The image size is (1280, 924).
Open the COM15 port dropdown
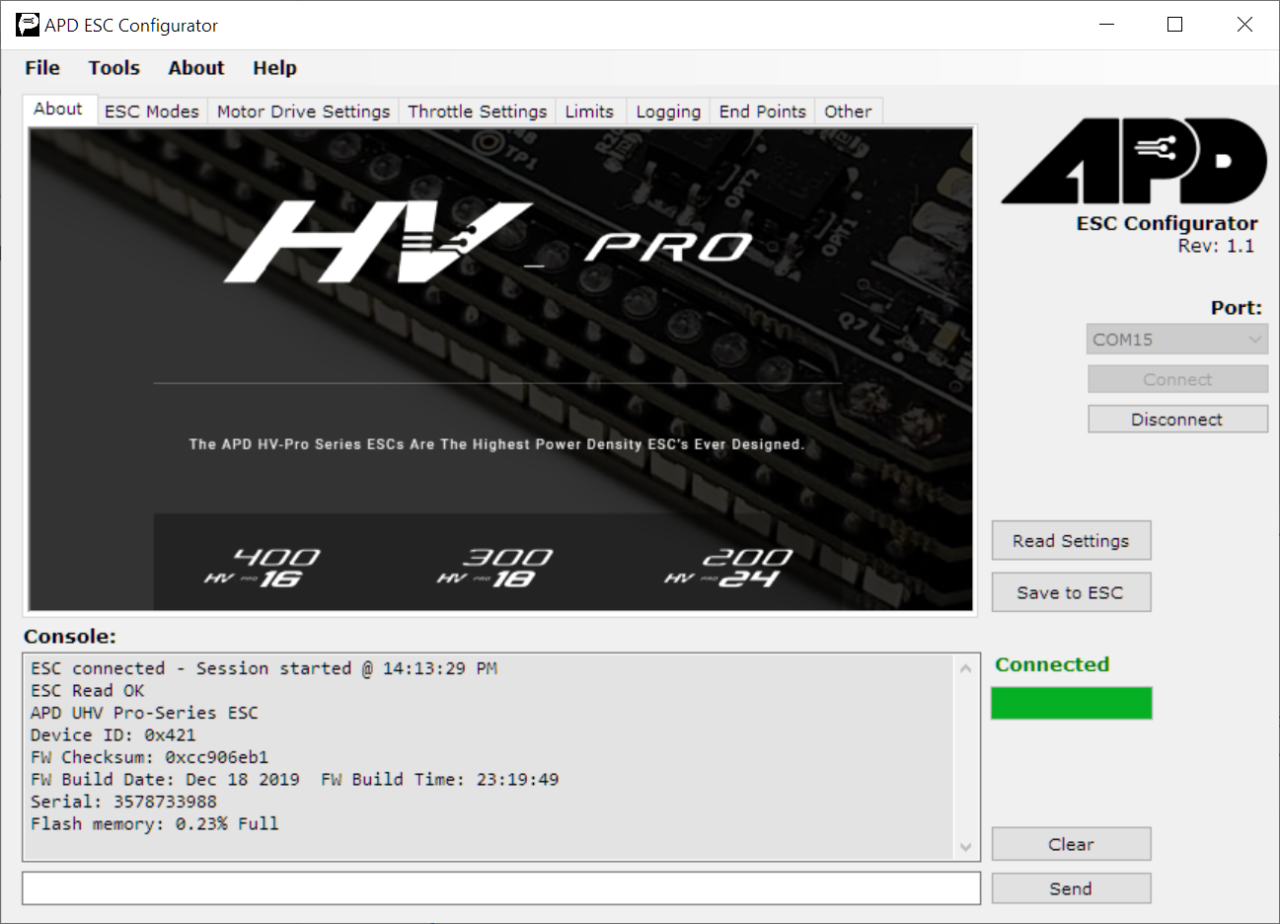tap(1177, 339)
